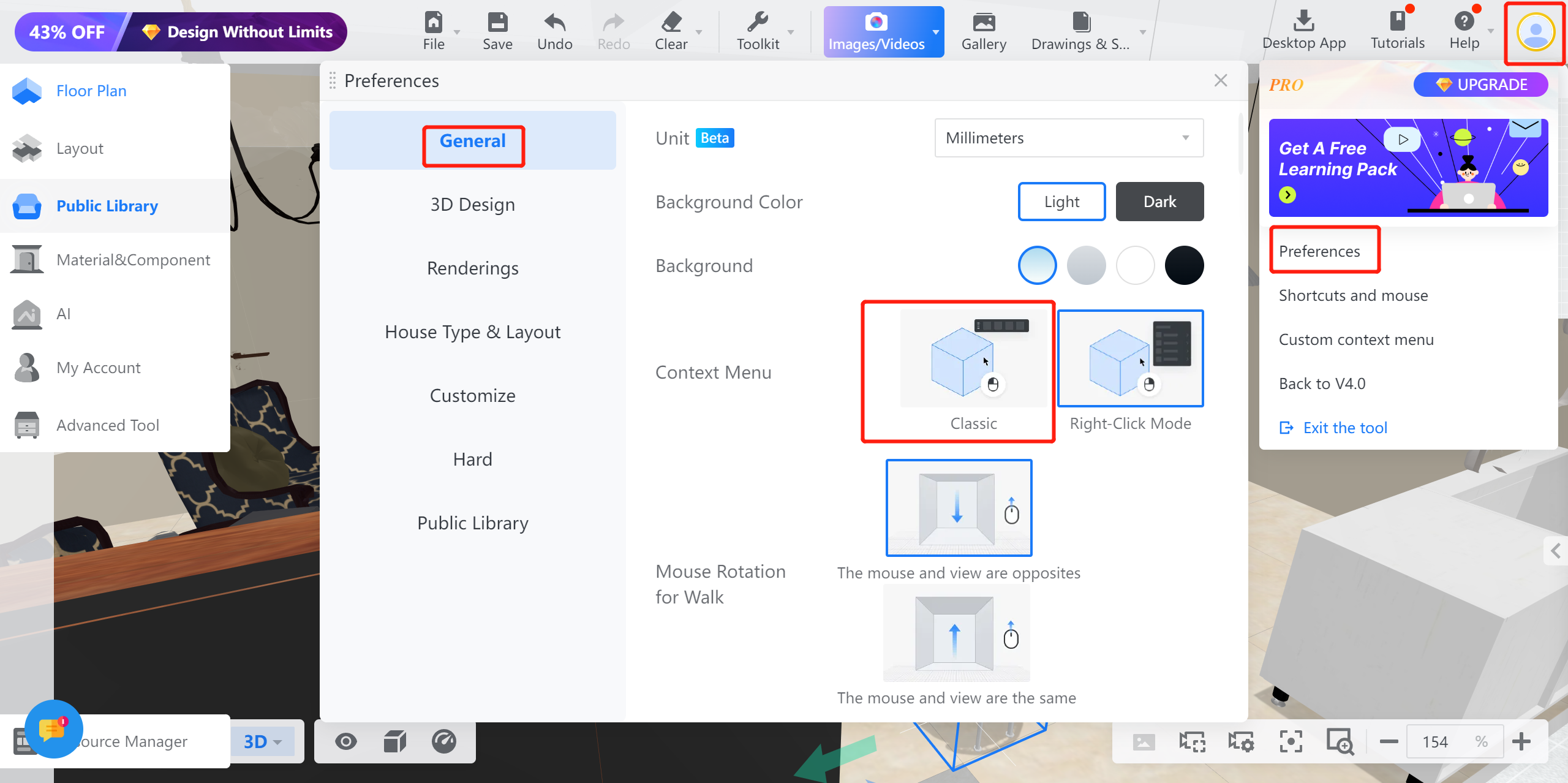
Task: Click the Toolkit wrench icon
Action: pos(757,23)
